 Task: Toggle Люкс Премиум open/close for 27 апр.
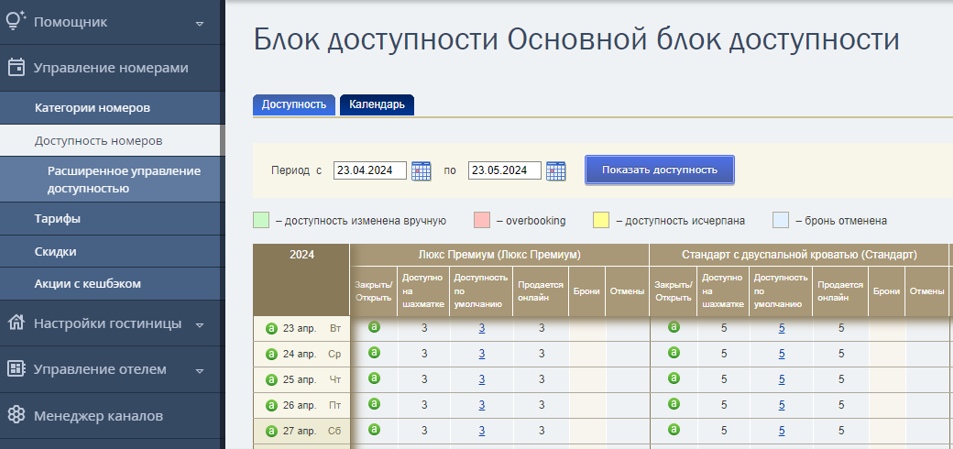(374, 429)
